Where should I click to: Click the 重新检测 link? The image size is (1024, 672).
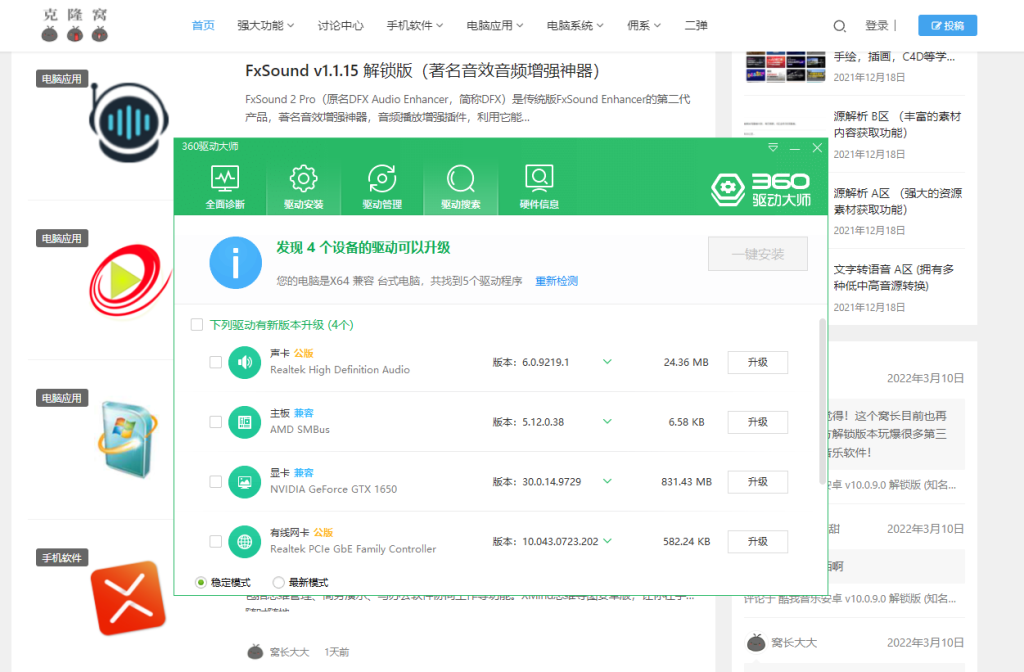tap(556, 281)
